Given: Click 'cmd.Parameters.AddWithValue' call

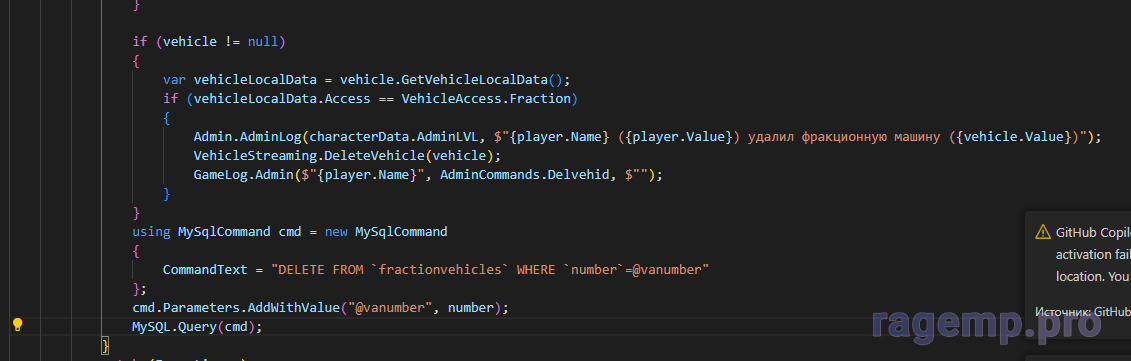Looking at the screenshot, I should (x=236, y=308).
